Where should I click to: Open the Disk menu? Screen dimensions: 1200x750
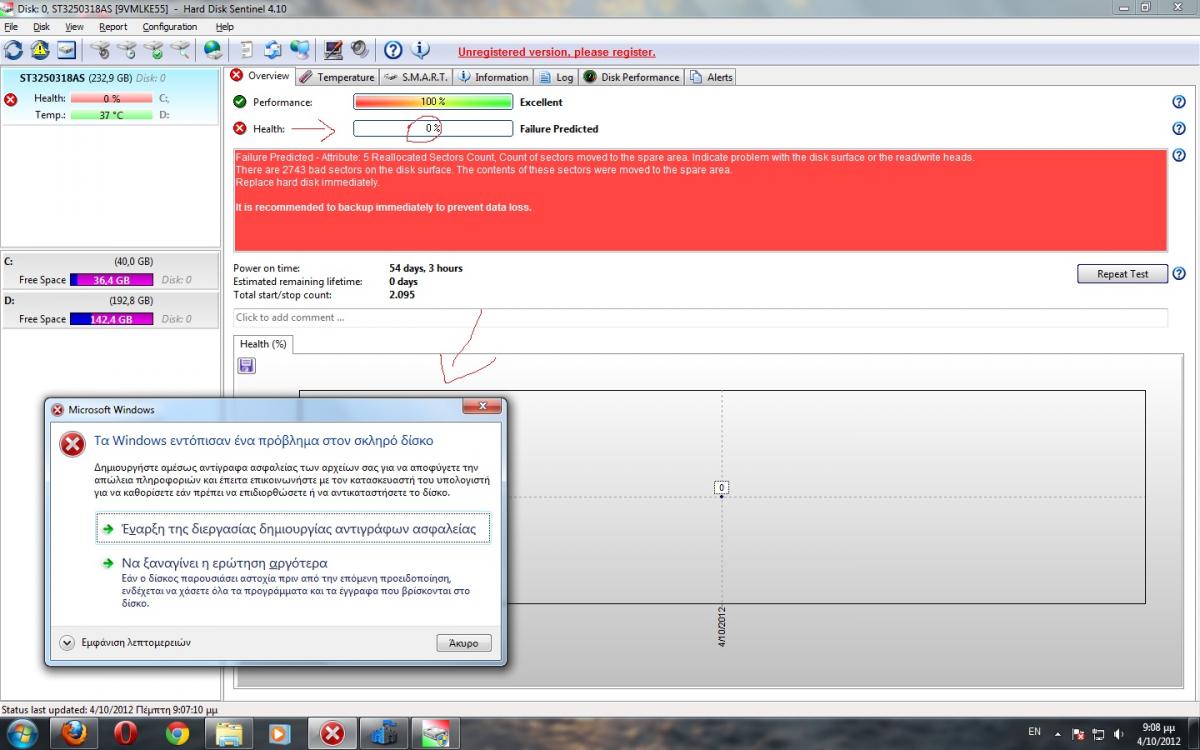41,27
